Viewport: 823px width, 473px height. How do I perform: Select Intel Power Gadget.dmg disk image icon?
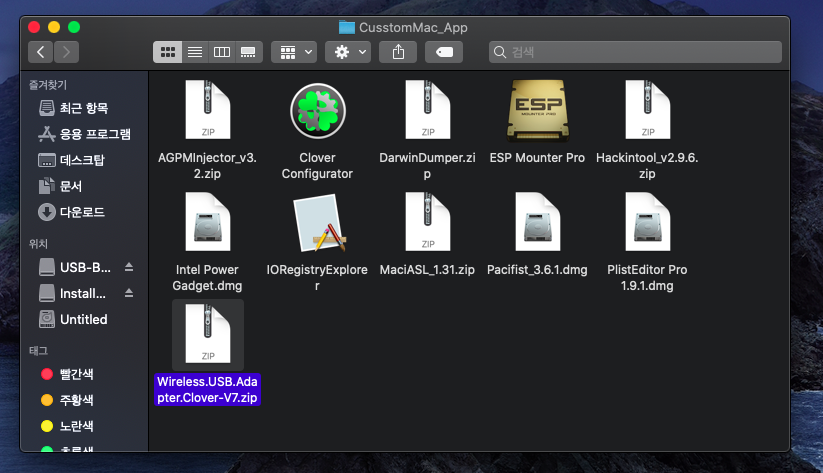[207, 222]
